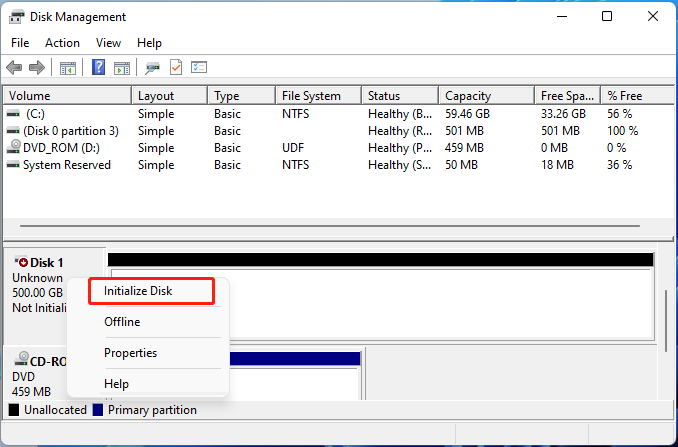Click Show/Hide Action Pane toolbar icon

(x=122, y=68)
